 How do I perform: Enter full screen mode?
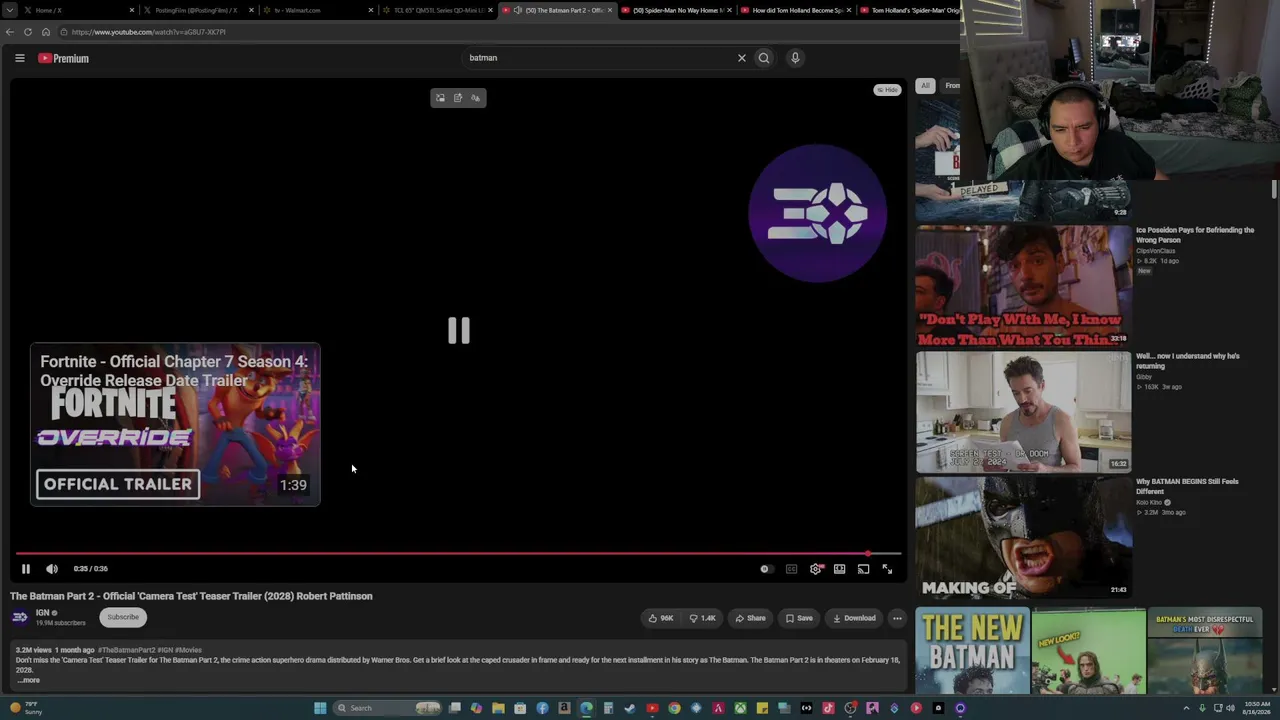pyautogui.click(x=887, y=569)
